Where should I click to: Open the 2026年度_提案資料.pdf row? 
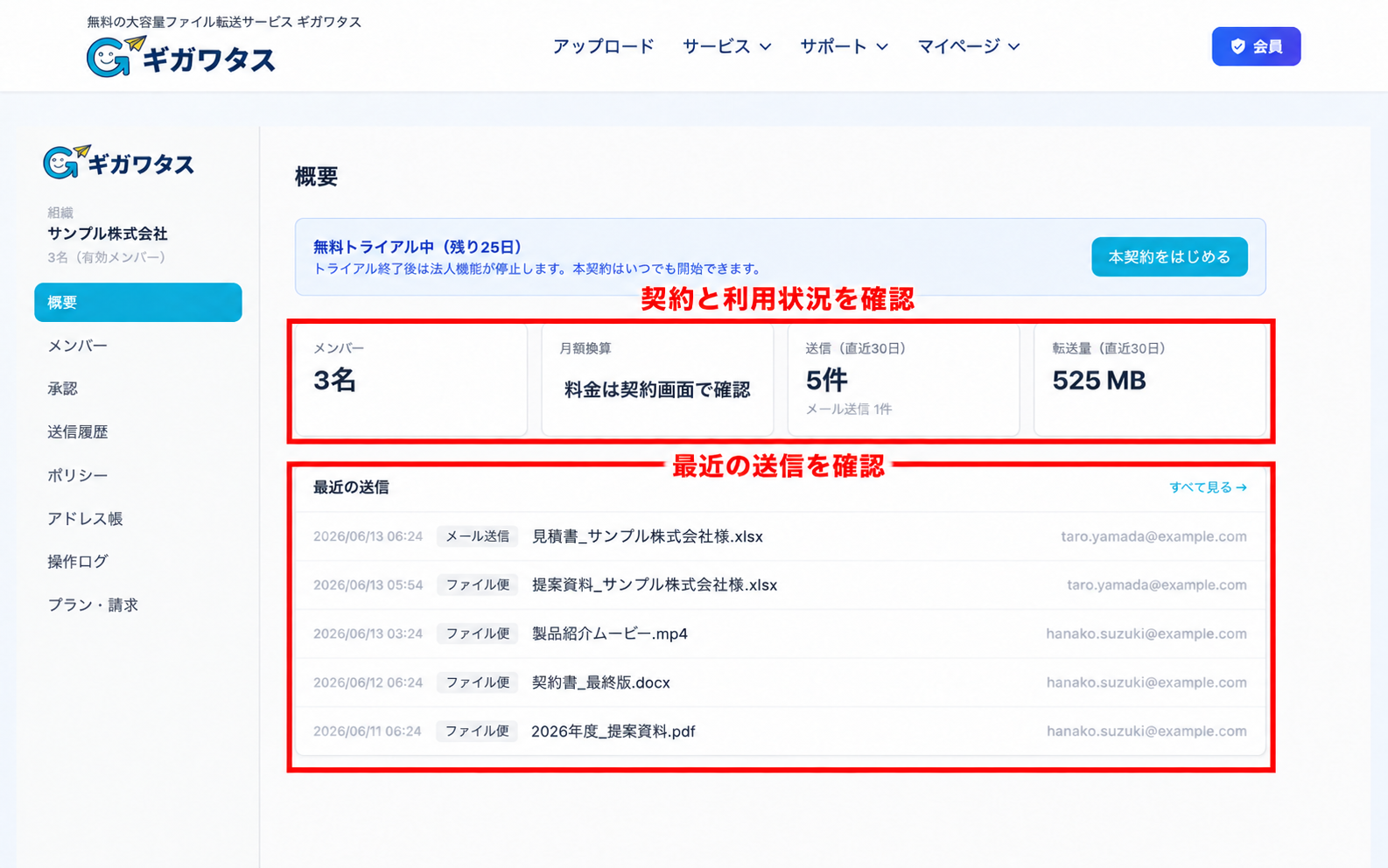[781, 731]
